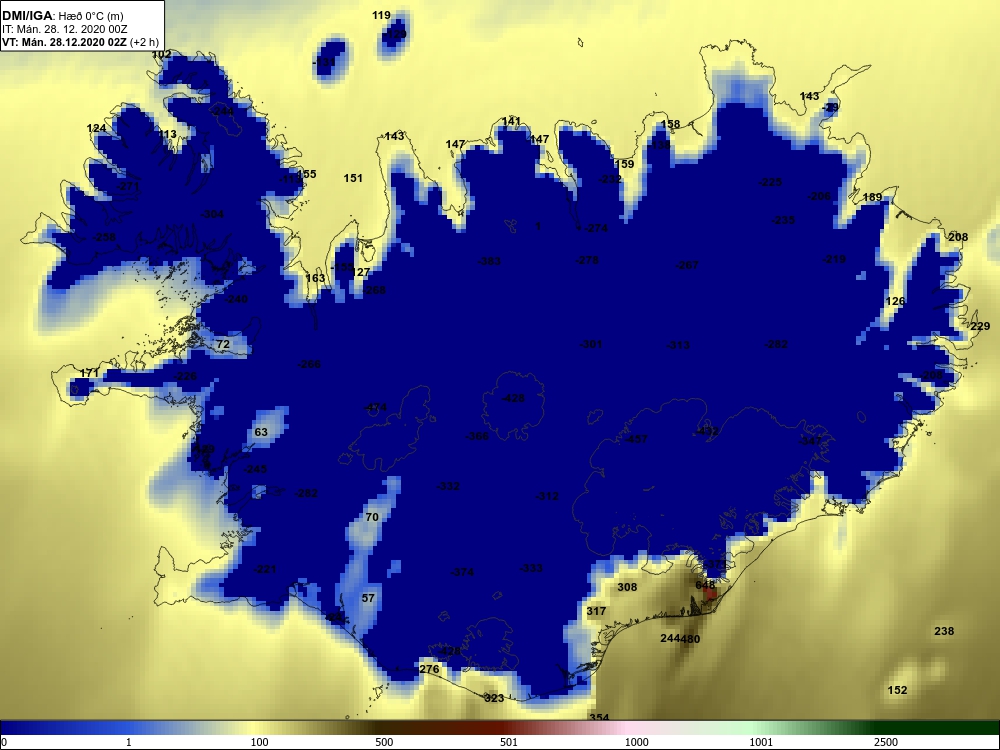Select the map value -304
This screenshot has height=750, width=1000.
(x=212, y=215)
